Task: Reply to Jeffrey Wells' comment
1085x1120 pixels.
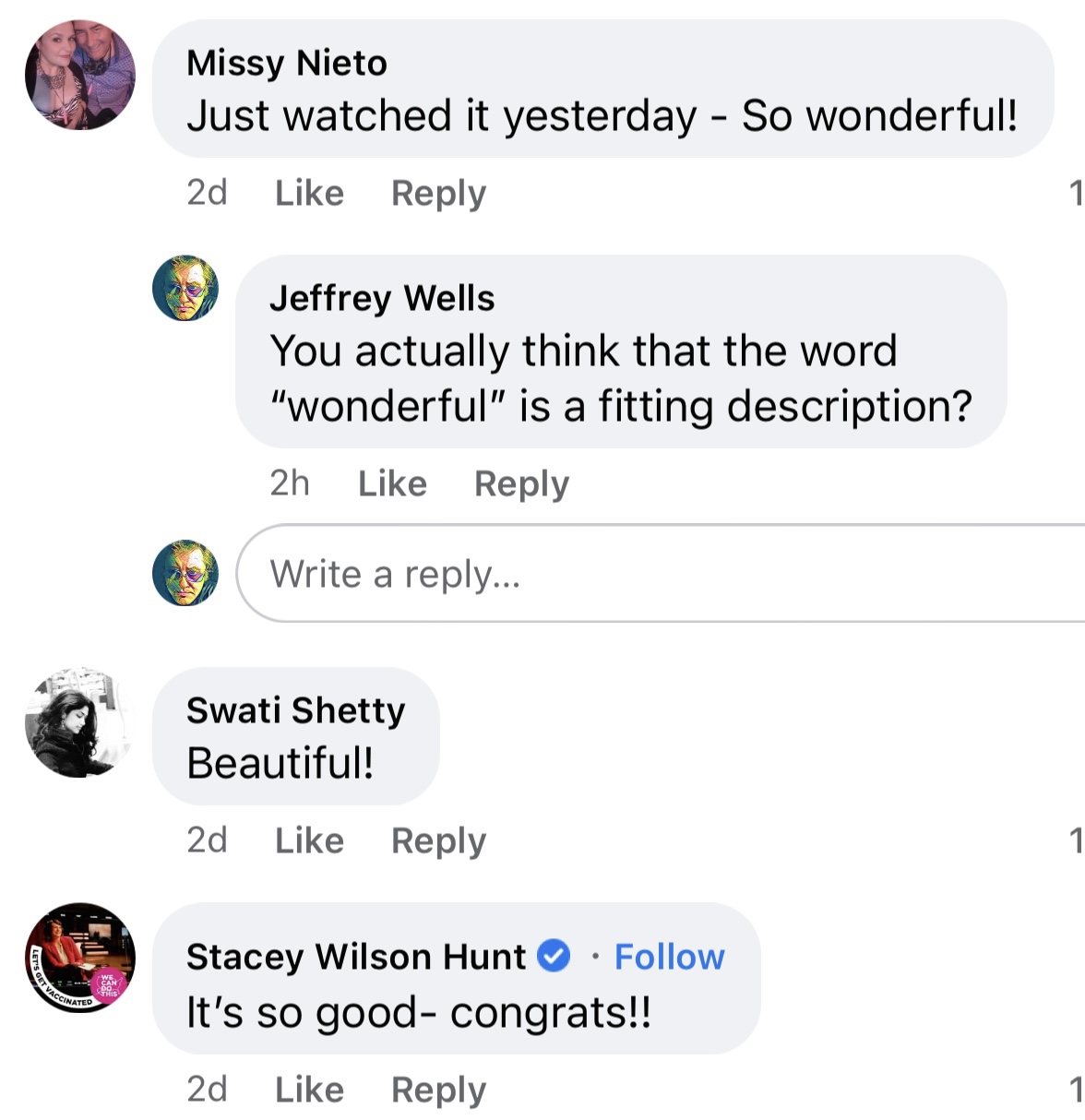Action: point(521,483)
